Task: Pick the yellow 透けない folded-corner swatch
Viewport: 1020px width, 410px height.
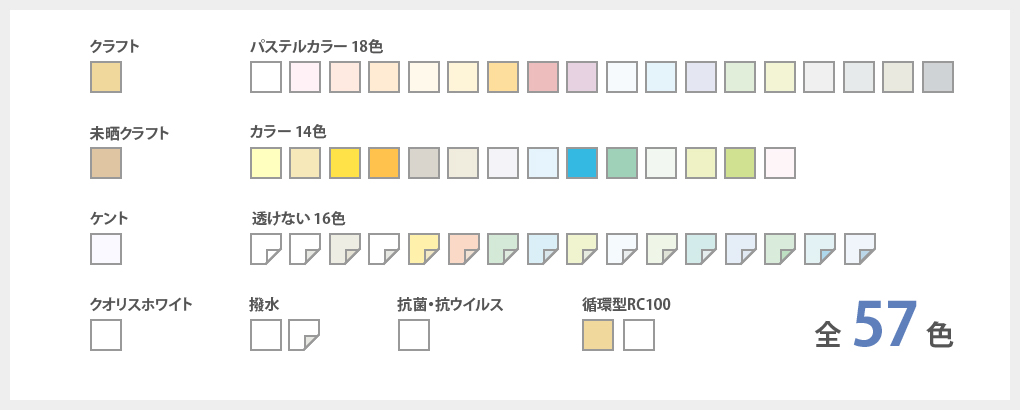Action: pos(424,249)
